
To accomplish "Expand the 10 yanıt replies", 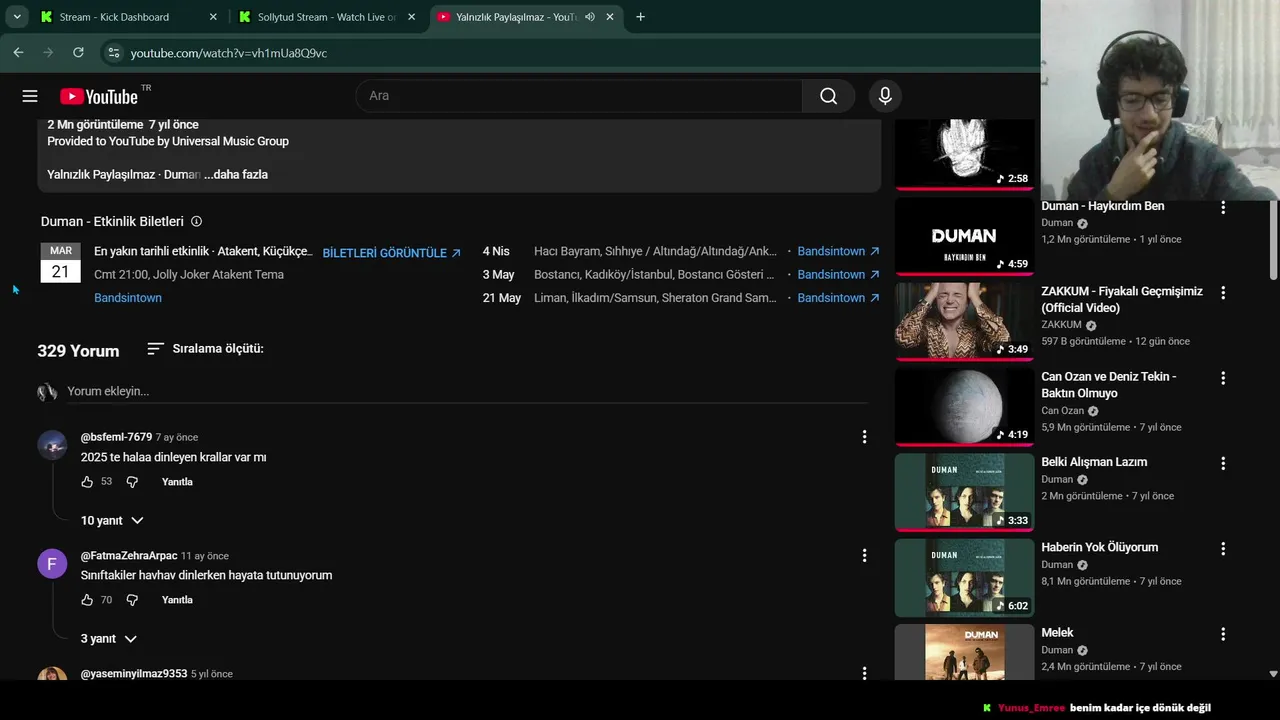I will (x=112, y=521).
